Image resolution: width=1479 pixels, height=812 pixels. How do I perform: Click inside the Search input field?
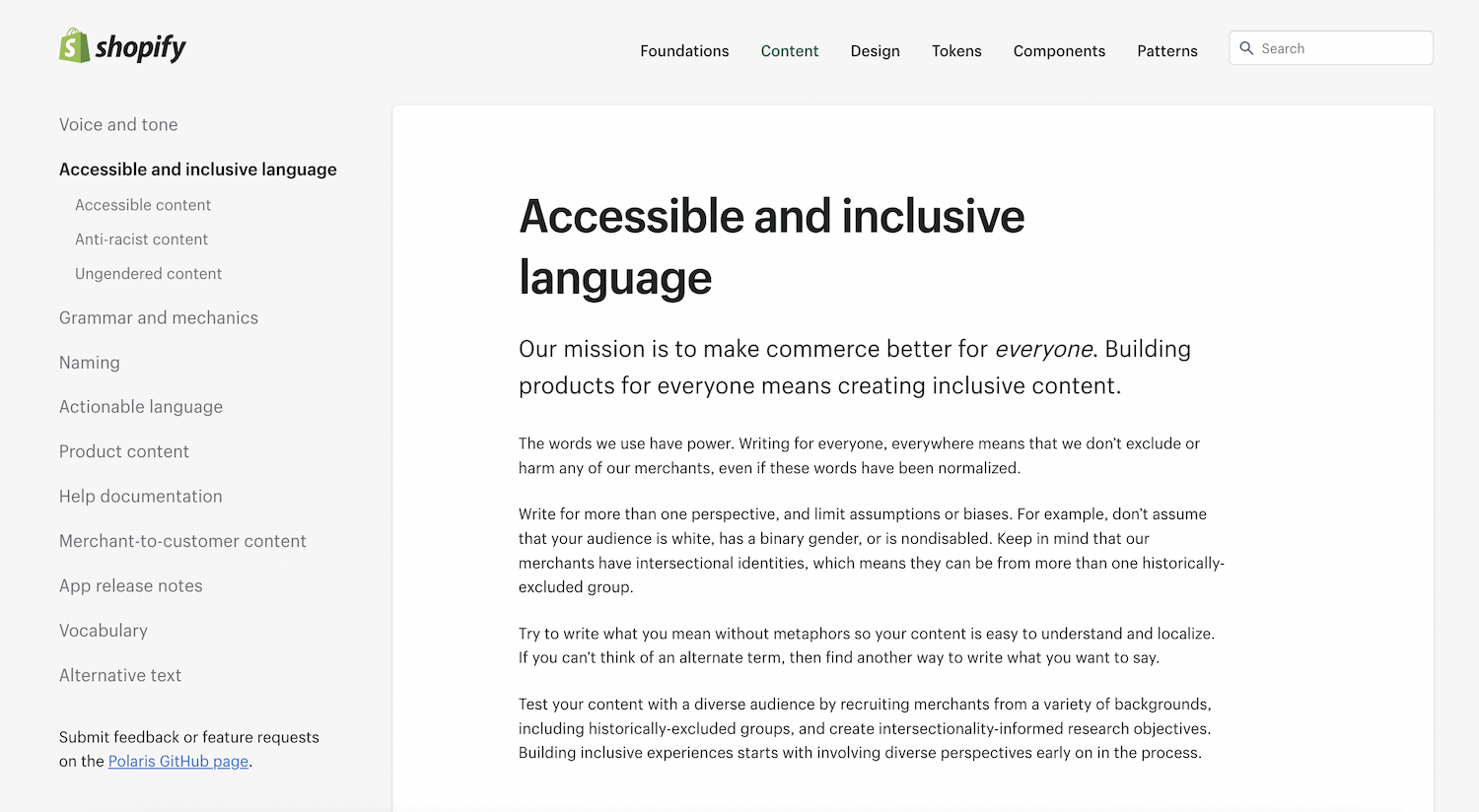pos(1331,47)
